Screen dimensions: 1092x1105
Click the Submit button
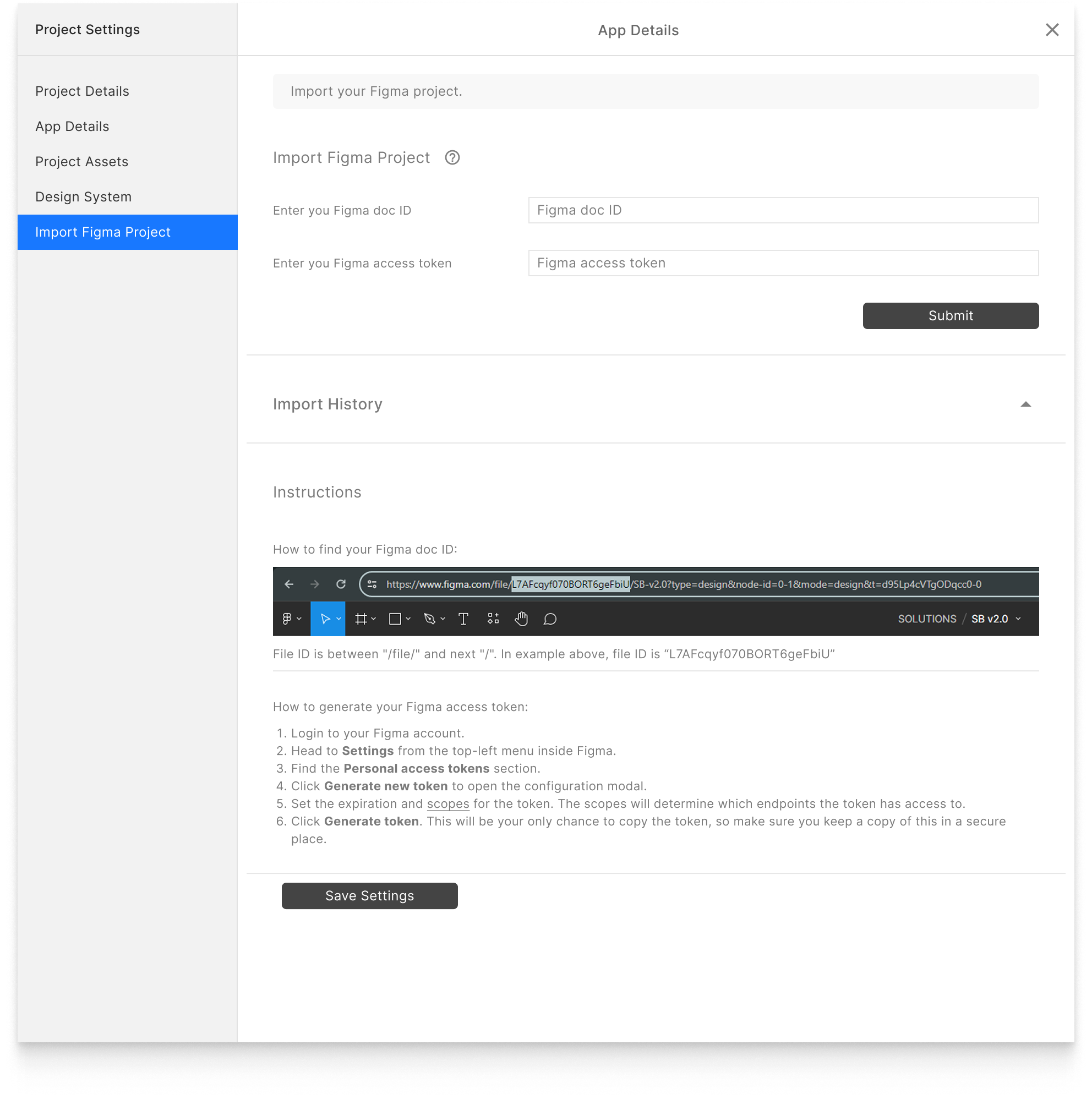(950, 315)
